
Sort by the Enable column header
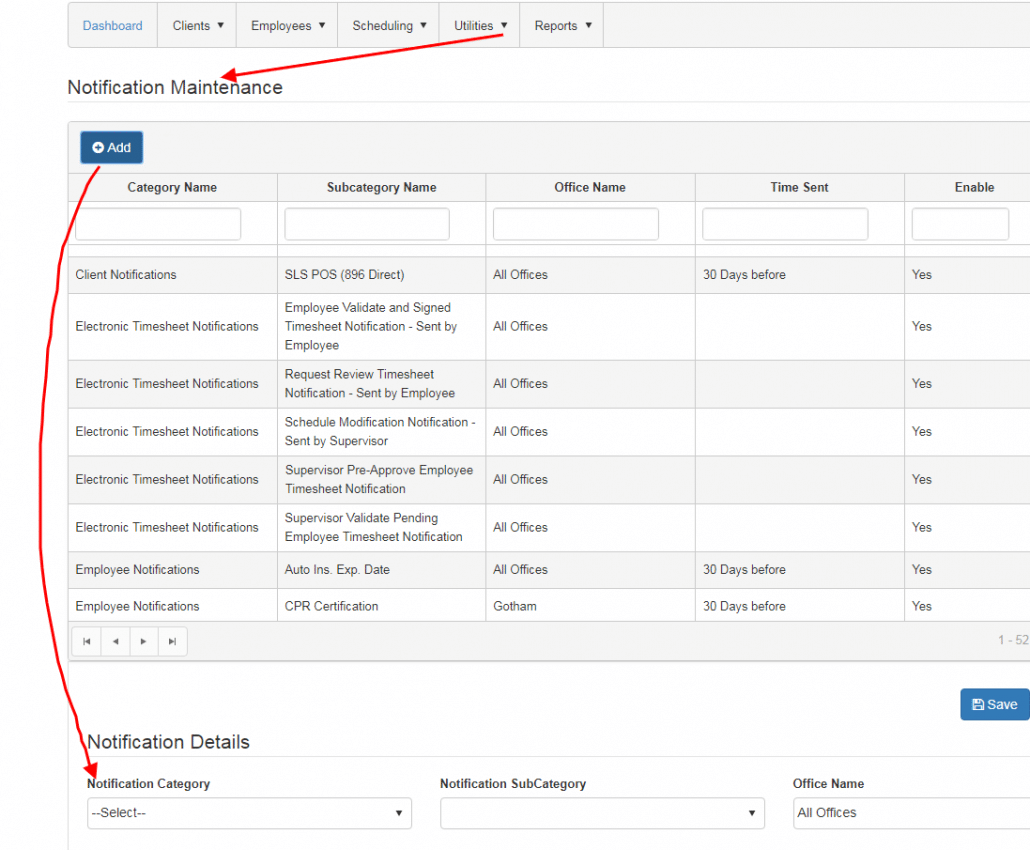tap(973, 187)
